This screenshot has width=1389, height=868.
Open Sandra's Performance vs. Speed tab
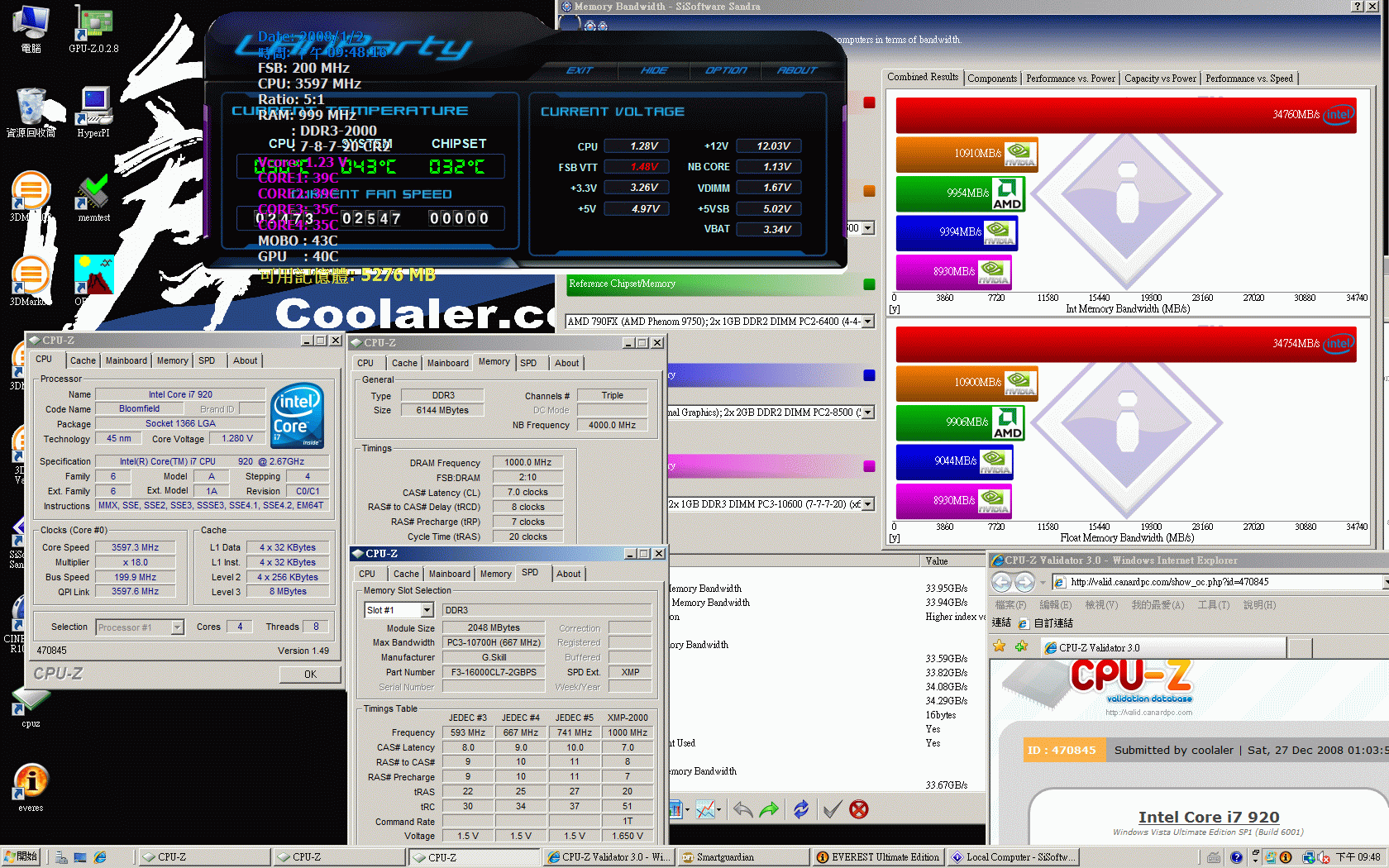(1249, 79)
